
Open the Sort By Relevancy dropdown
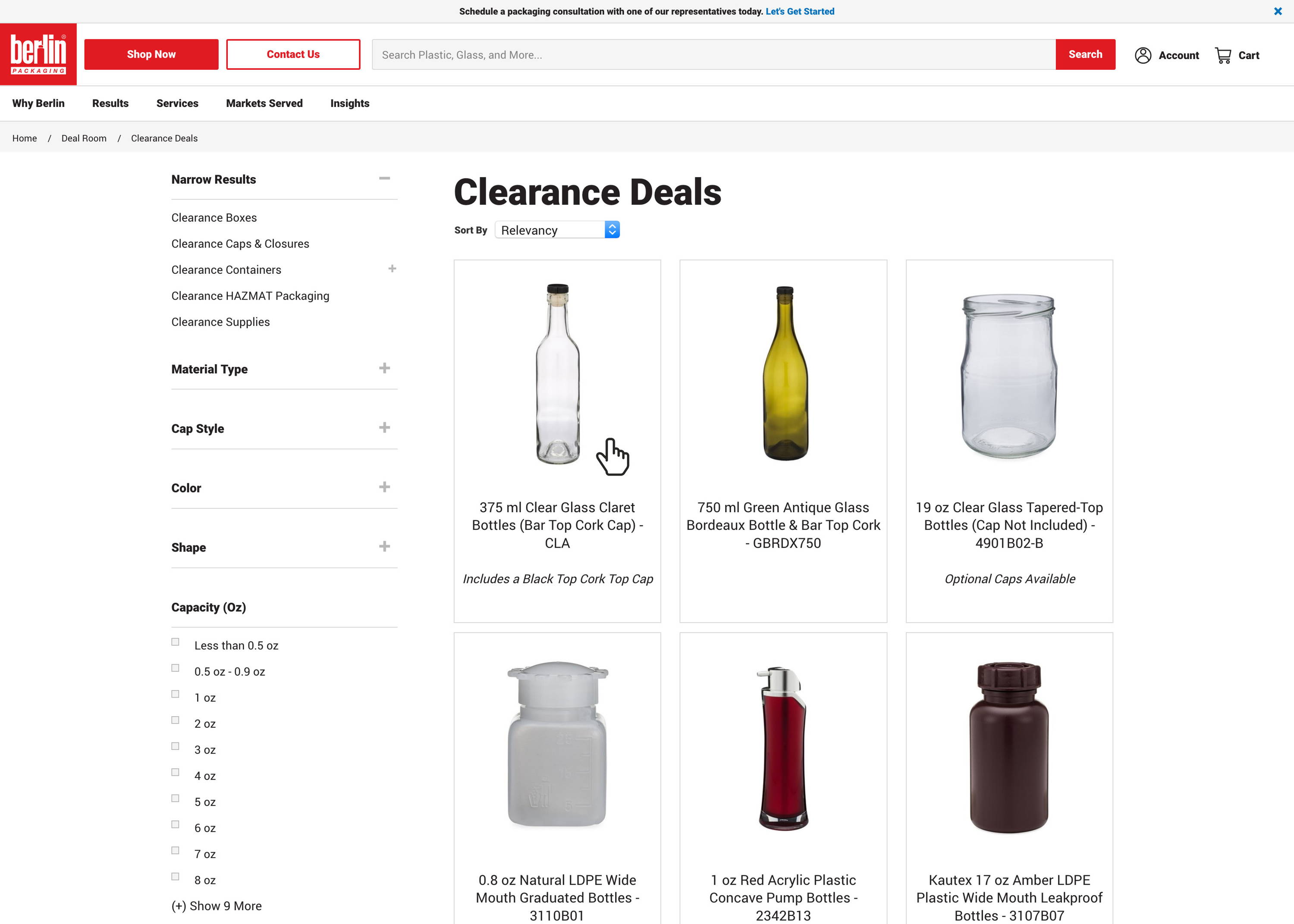[x=557, y=230]
